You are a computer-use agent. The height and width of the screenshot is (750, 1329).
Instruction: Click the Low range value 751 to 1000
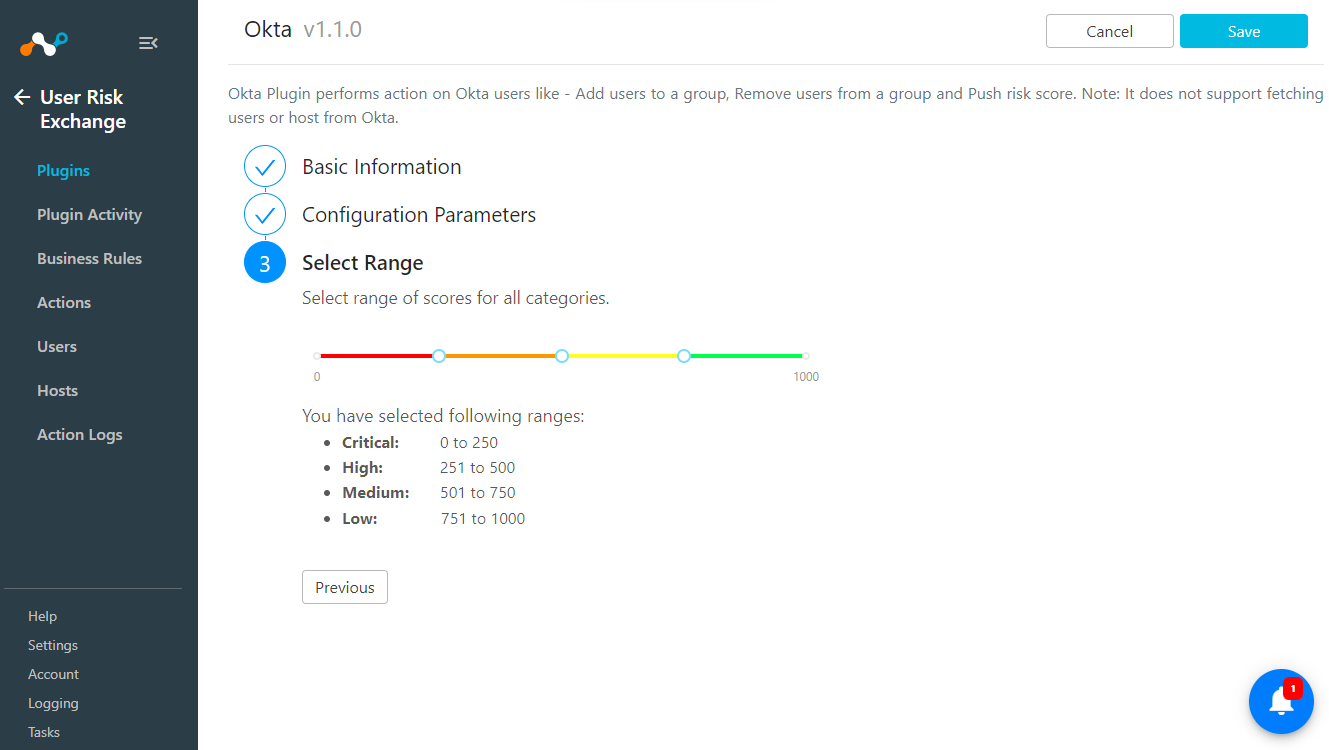pyautogui.click(x=483, y=519)
